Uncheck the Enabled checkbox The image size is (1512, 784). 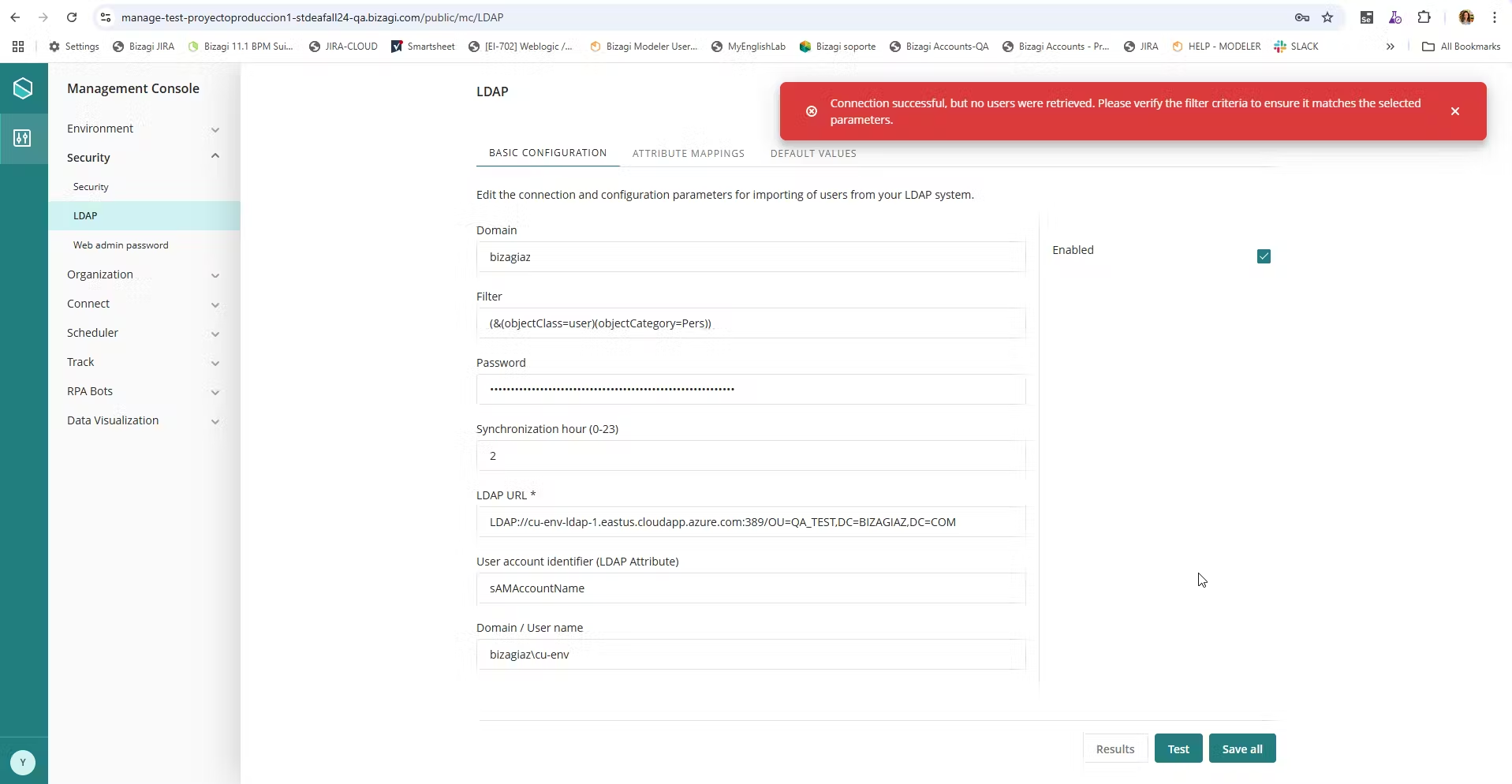click(1264, 256)
